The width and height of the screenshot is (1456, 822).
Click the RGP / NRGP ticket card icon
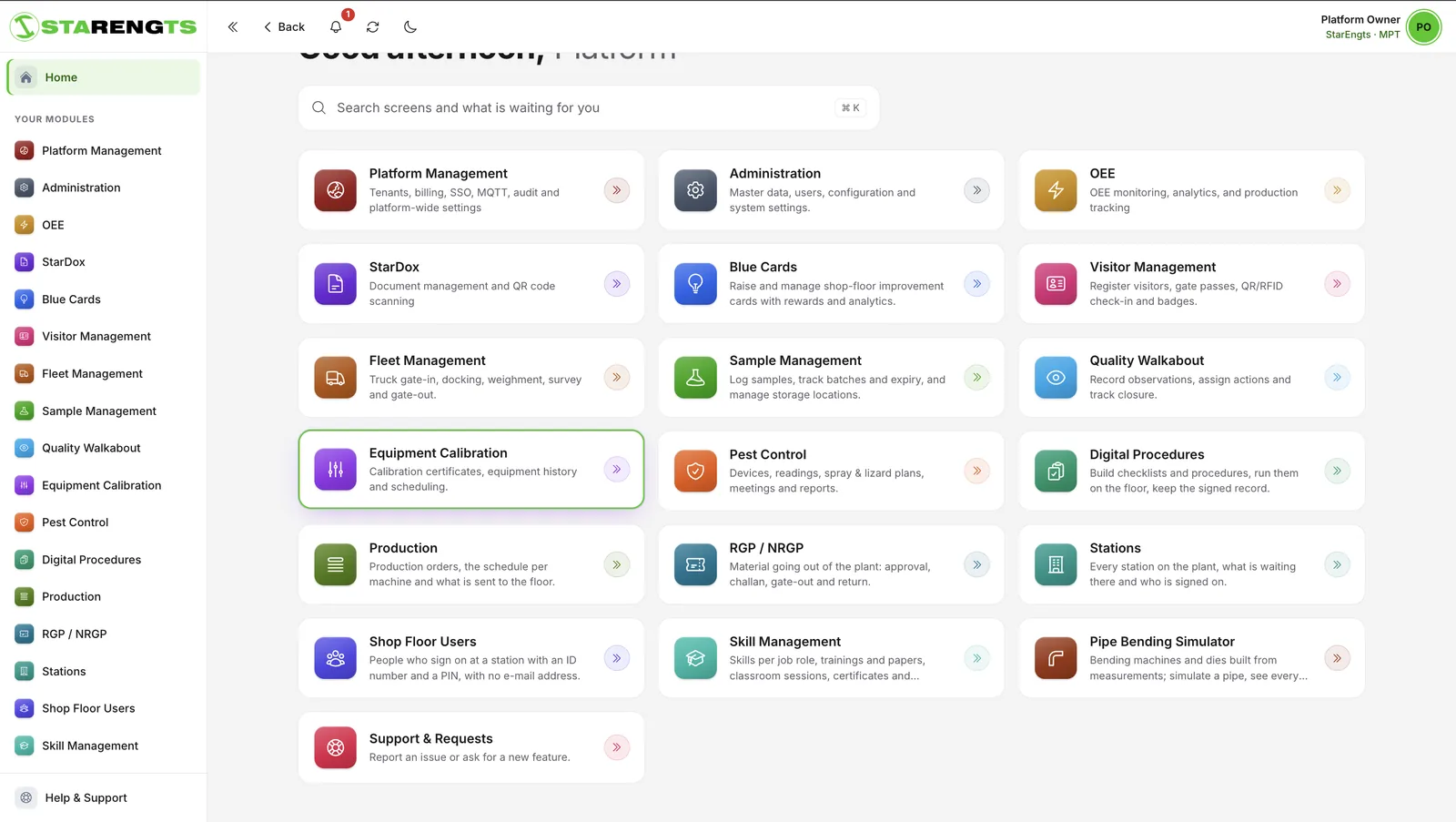tap(695, 565)
